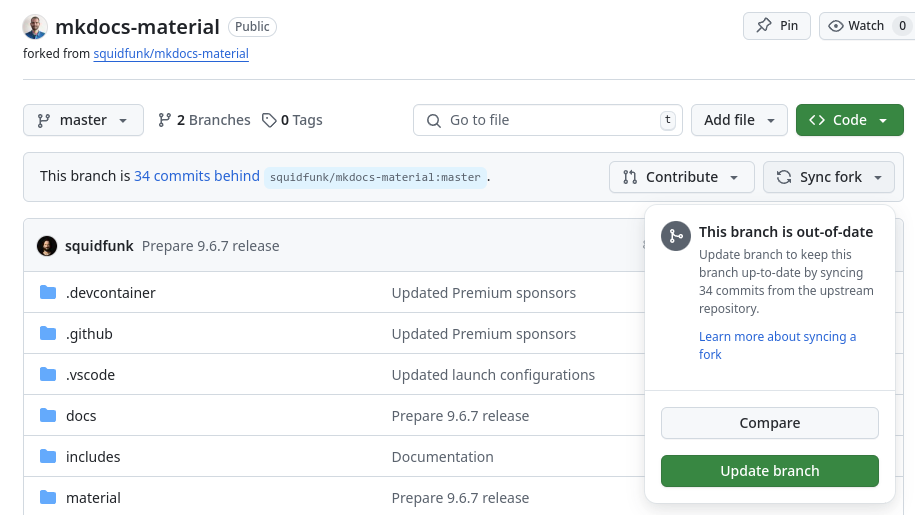Click the magnifier icon in Go to file
This screenshot has height=515, width=915.
(434, 120)
